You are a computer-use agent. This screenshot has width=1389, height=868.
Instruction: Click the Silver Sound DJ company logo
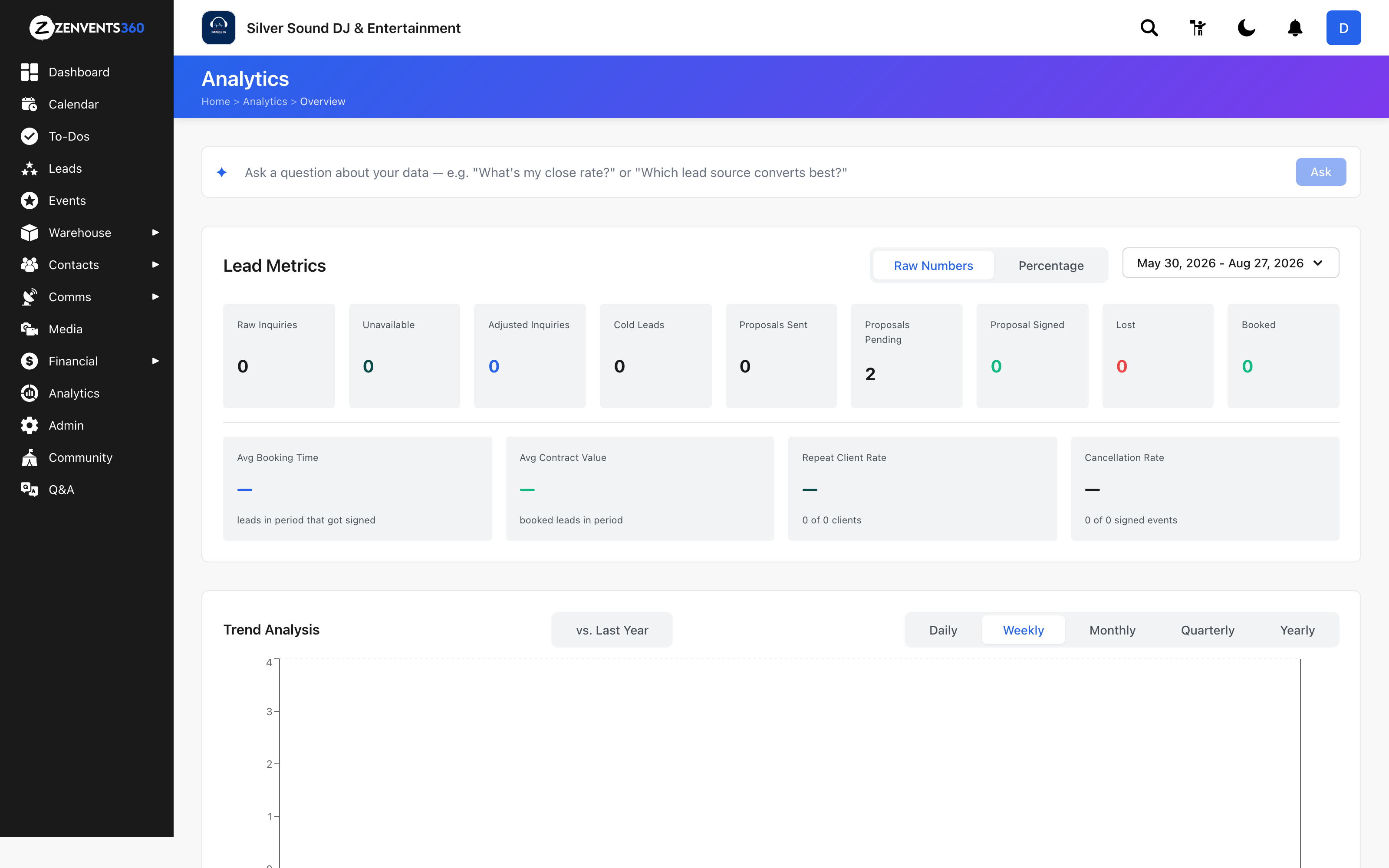(x=219, y=27)
